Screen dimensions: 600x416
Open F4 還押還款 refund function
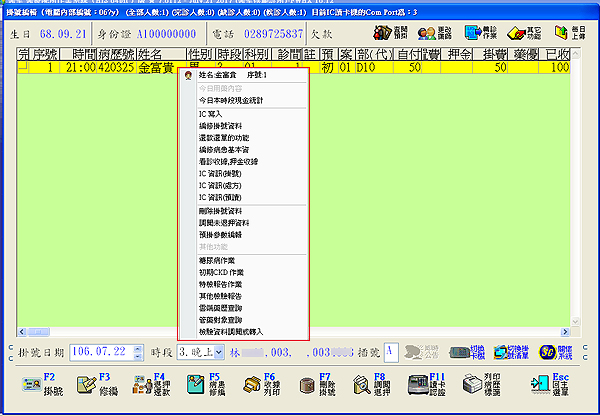click(147, 384)
